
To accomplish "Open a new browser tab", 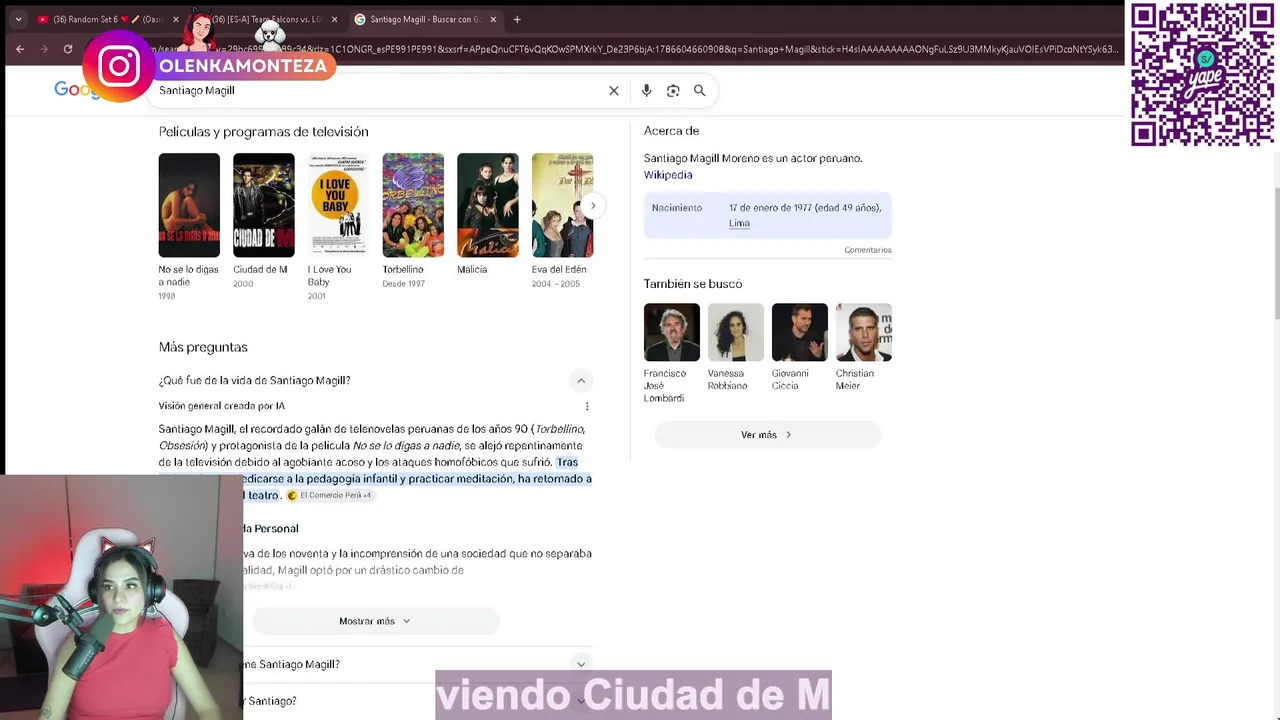I will coord(517,19).
